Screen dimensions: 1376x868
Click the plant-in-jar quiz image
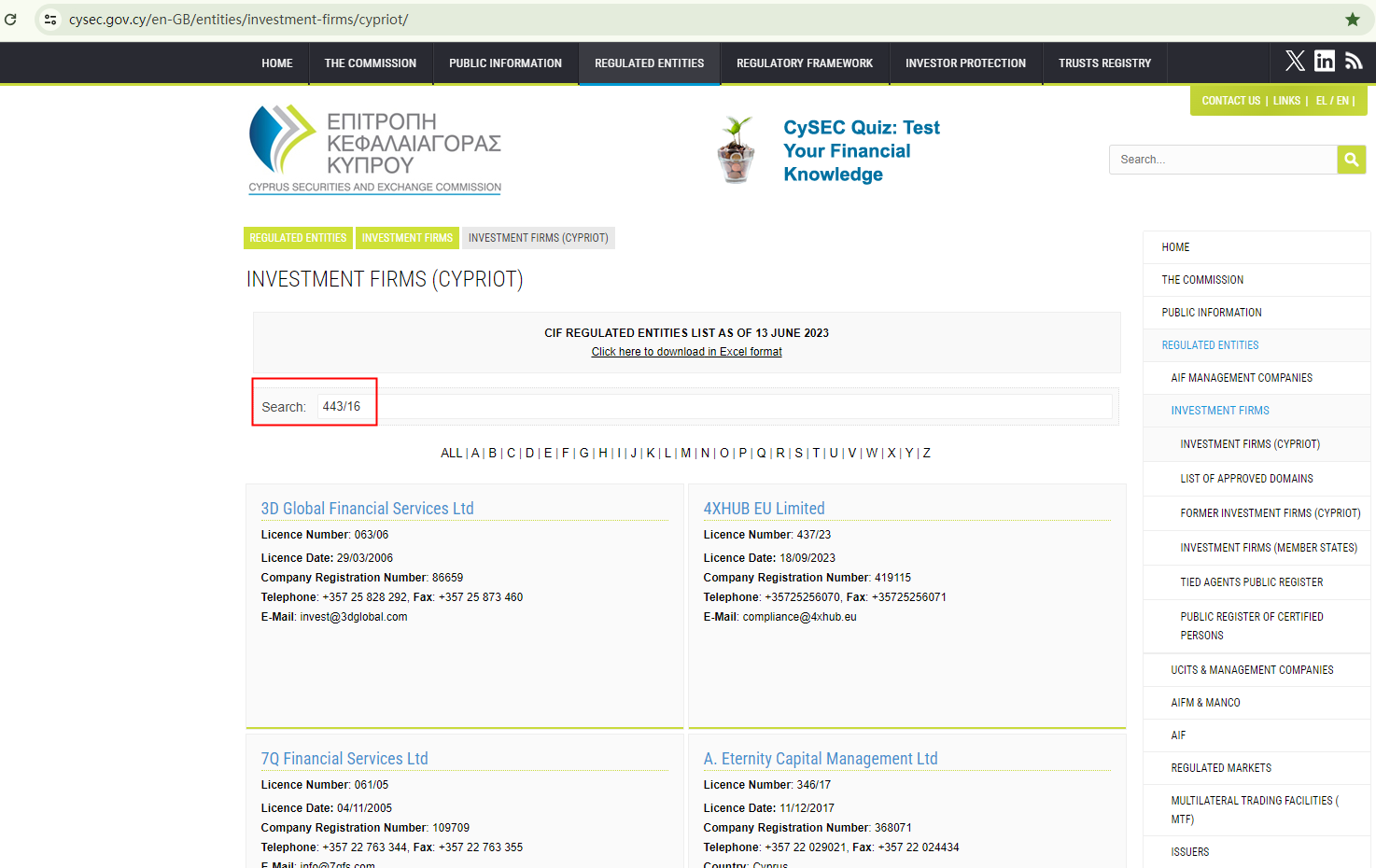click(x=737, y=149)
